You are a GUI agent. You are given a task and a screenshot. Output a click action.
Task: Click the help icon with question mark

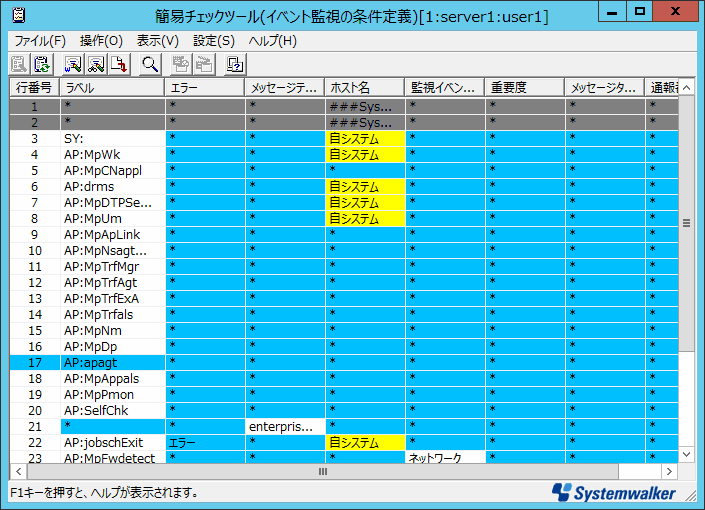[235, 65]
